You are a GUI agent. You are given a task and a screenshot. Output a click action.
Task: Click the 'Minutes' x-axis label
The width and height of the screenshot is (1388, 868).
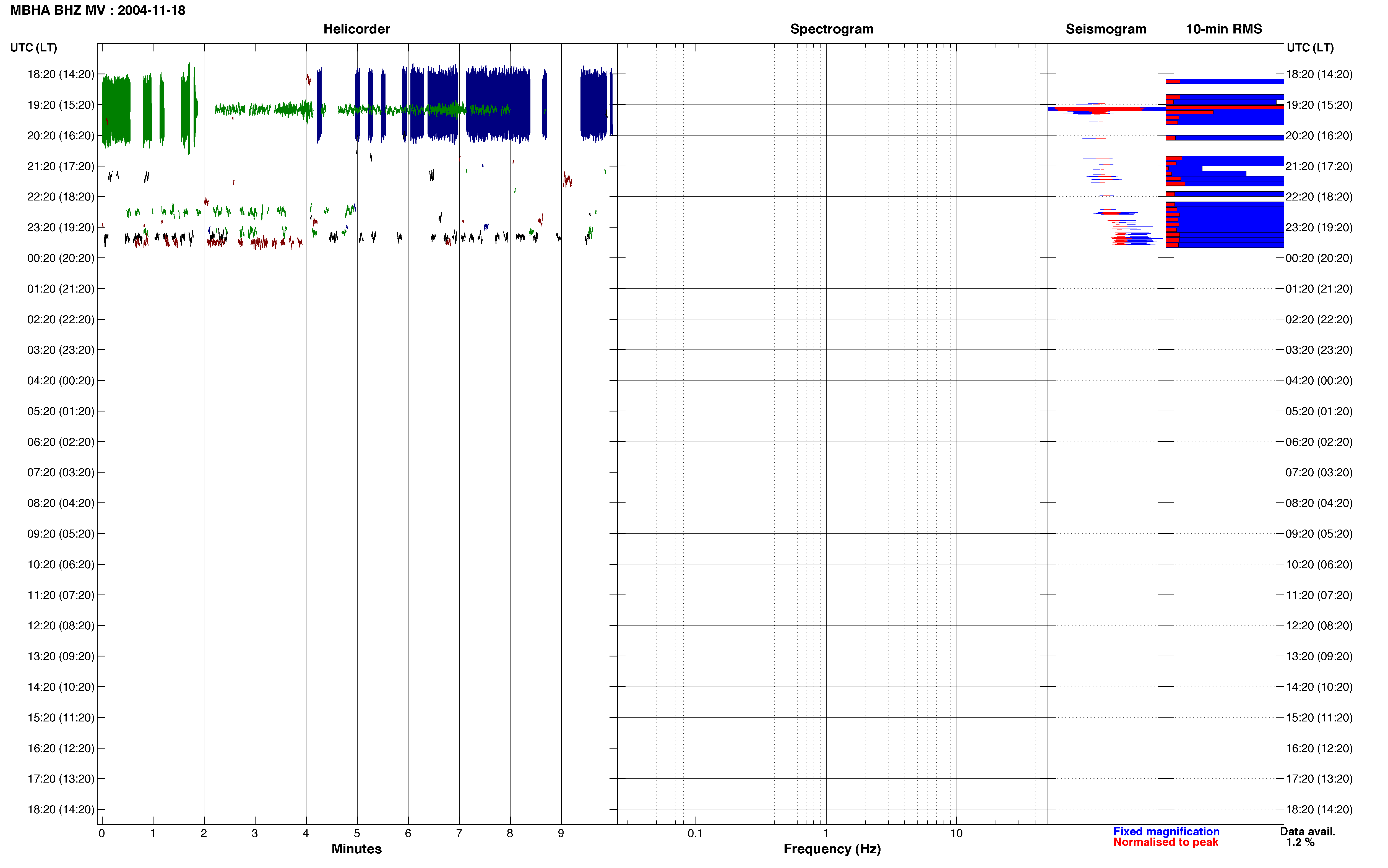tap(356, 849)
